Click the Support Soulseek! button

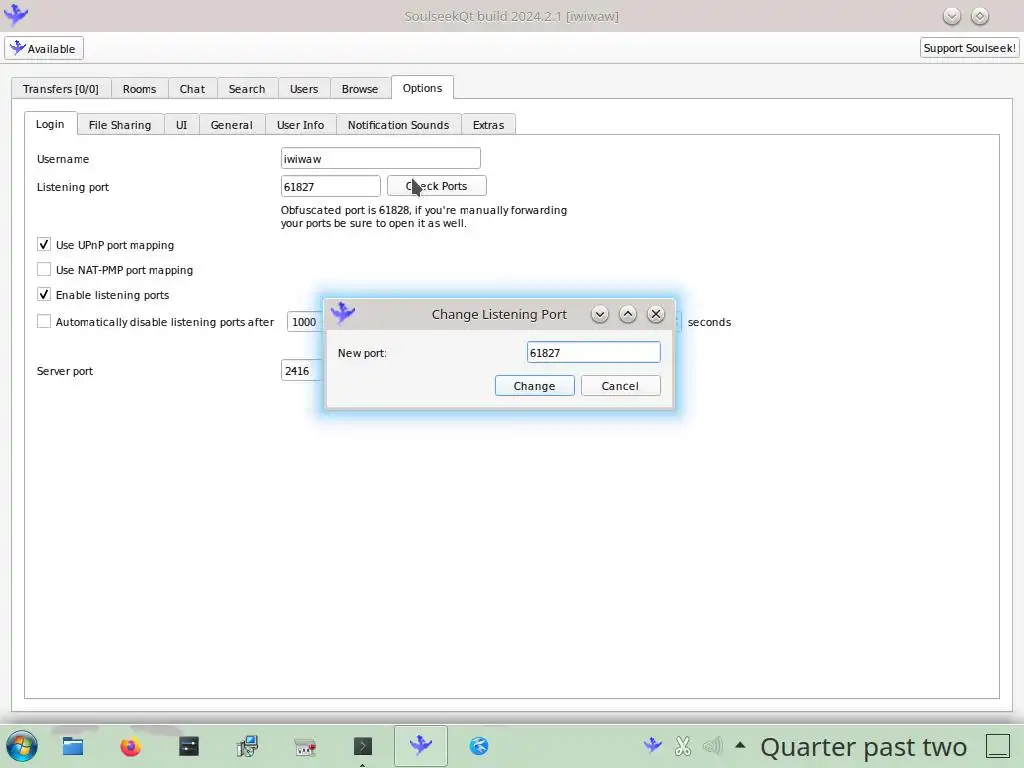pos(969,48)
